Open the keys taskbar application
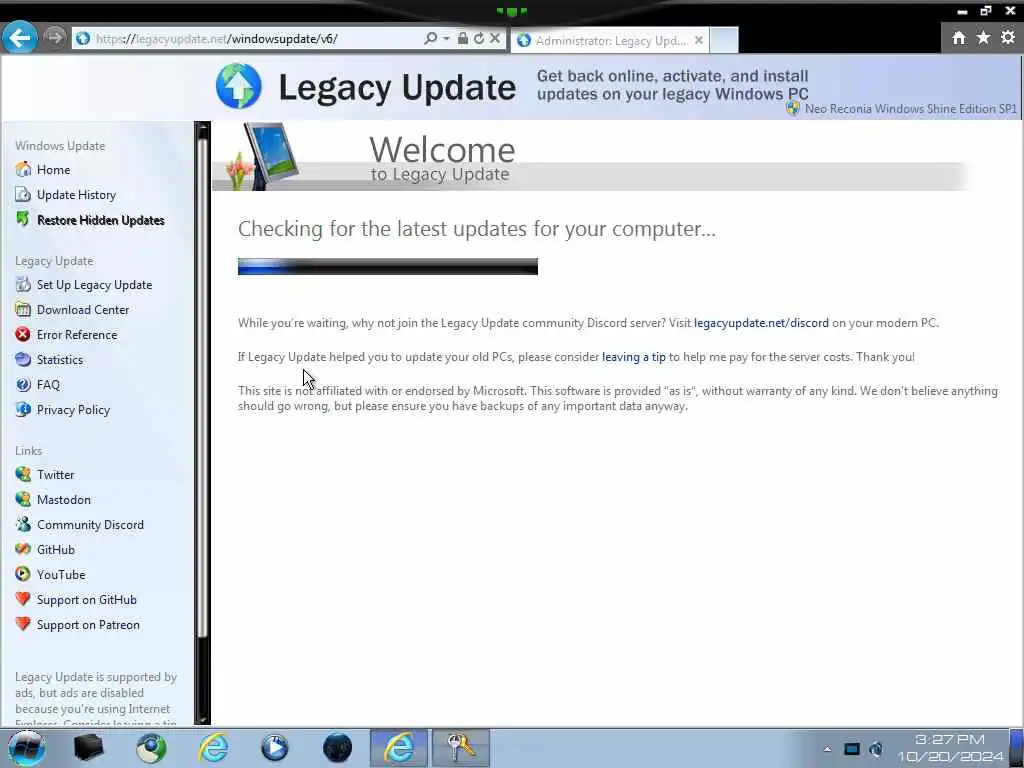 tap(460, 748)
